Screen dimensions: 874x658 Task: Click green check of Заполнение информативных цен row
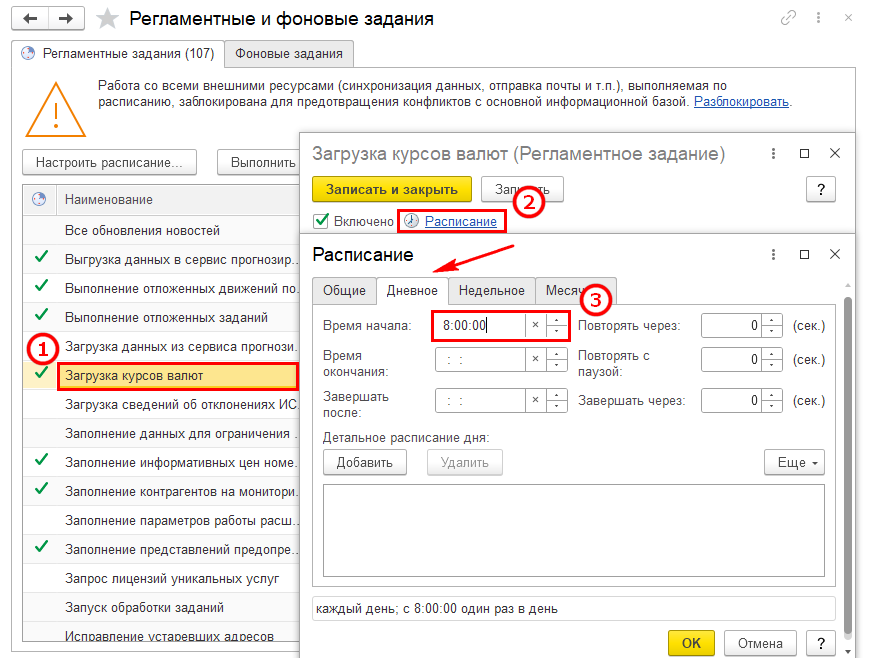click(41, 459)
